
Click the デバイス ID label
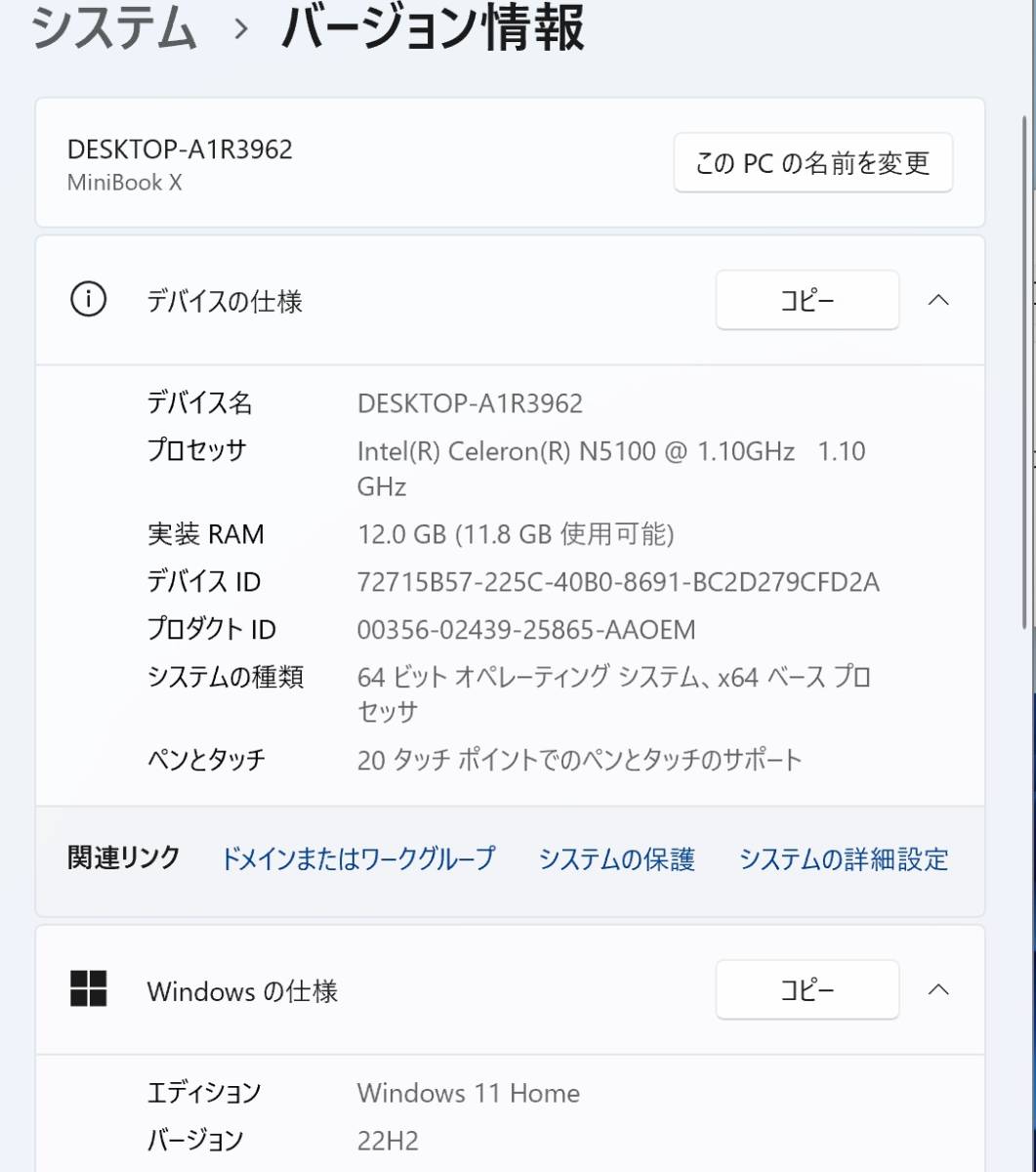[204, 583]
